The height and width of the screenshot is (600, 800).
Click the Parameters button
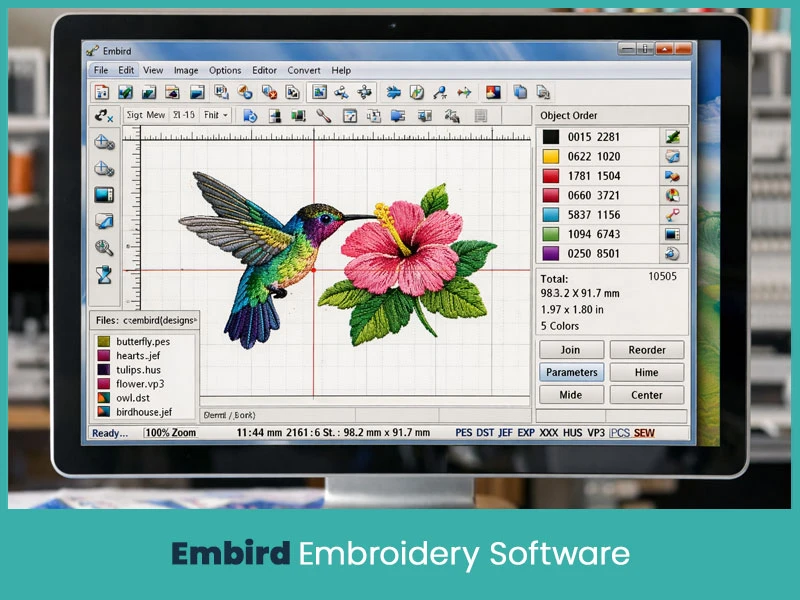tap(571, 372)
